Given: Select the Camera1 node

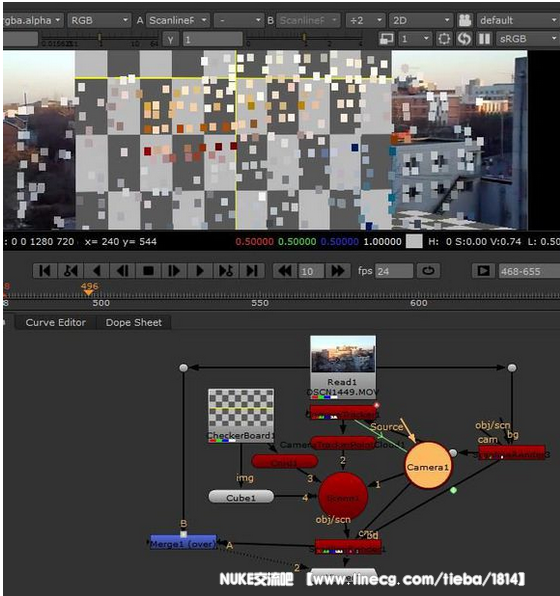Looking at the screenshot, I should point(428,465).
